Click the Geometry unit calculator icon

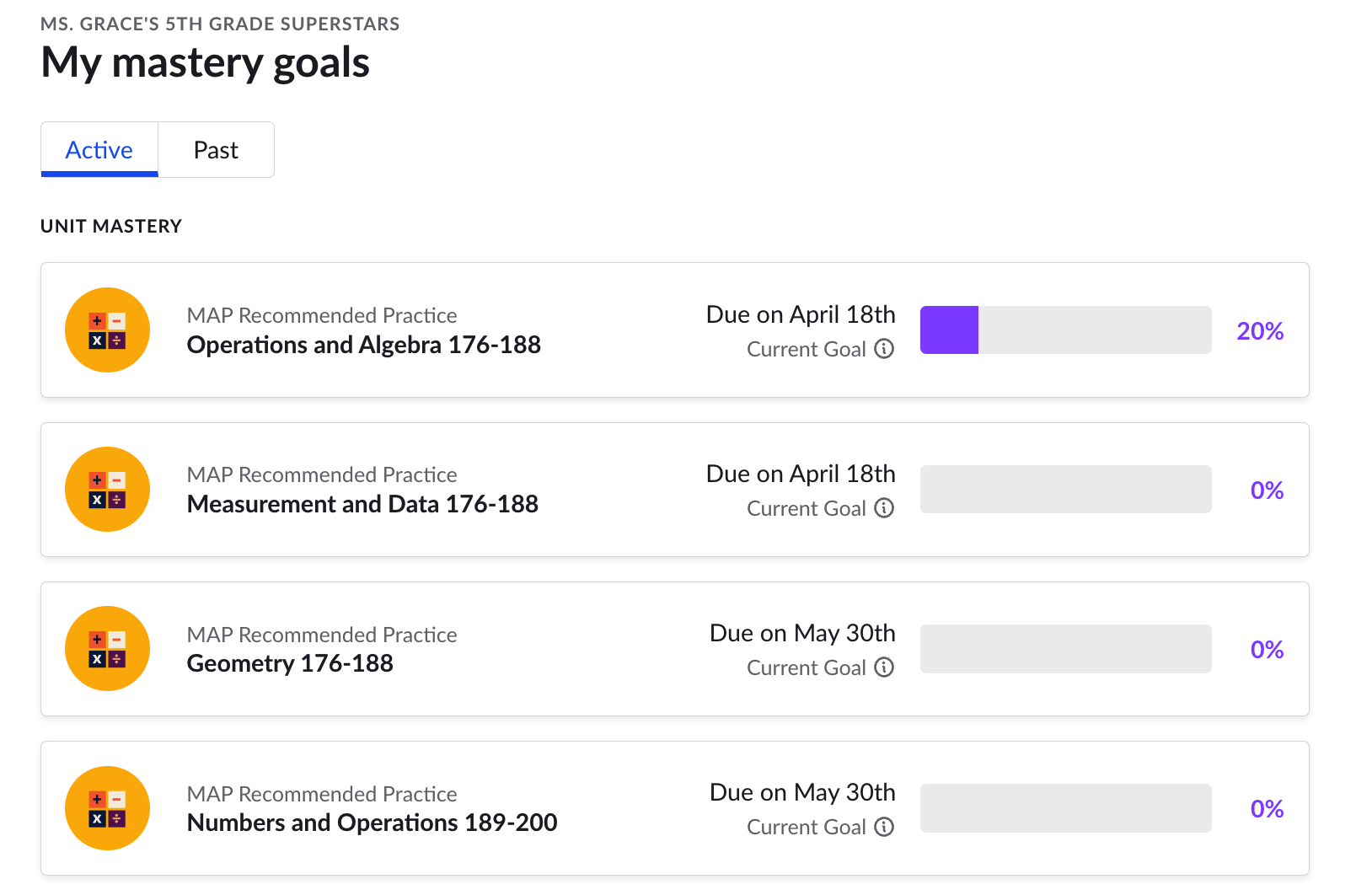click(x=107, y=649)
